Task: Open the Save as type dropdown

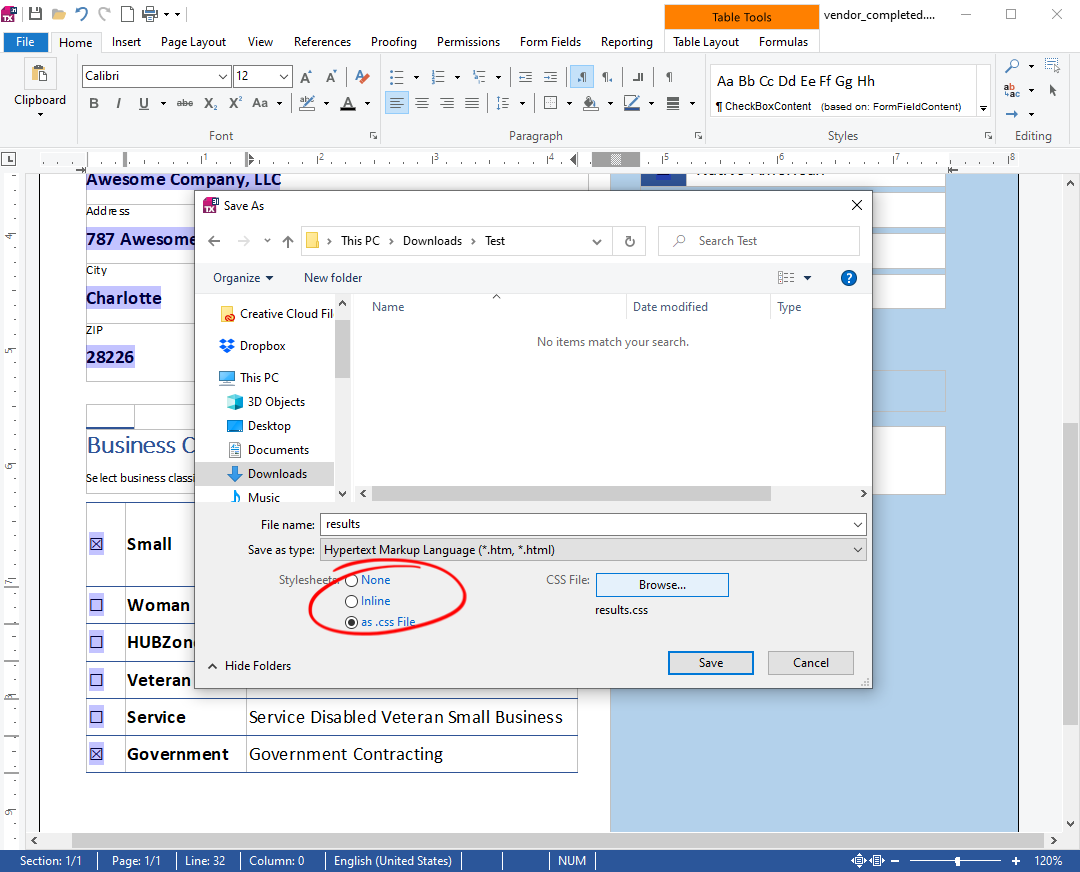Action: [856, 549]
